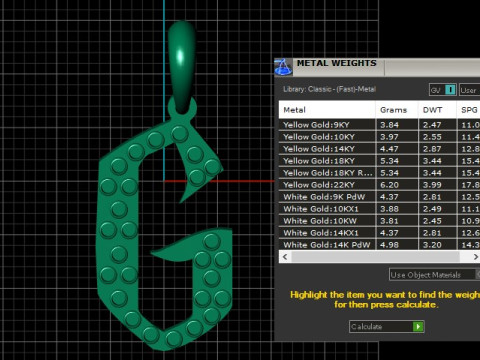Image resolution: width=480 pixels, height=360 pixels.
Task: Click the 4.98 grams value
Action: point(389,245)
